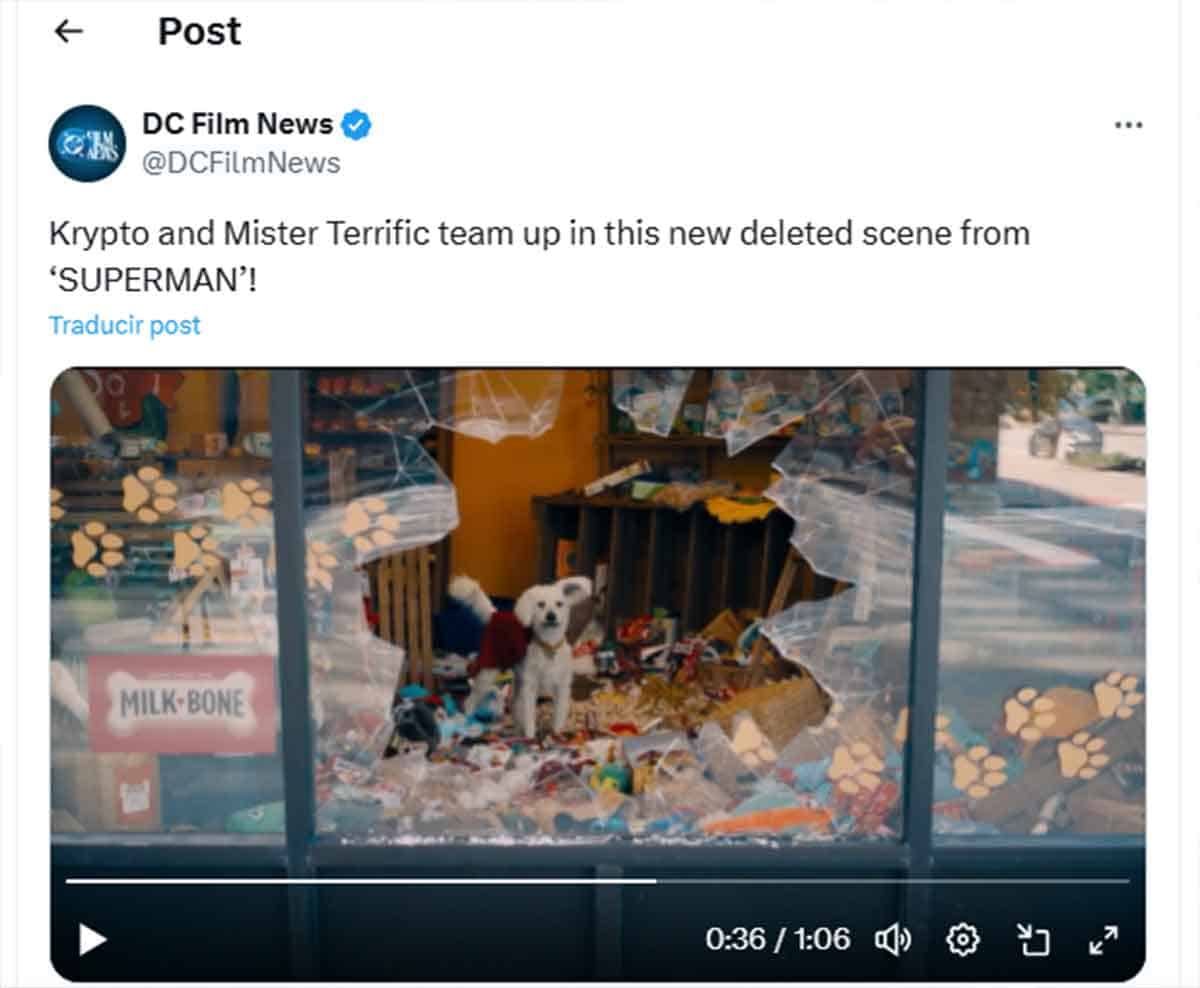
Task: Open the @DCFilmNews handle link
Action: [x=241, y=162]
